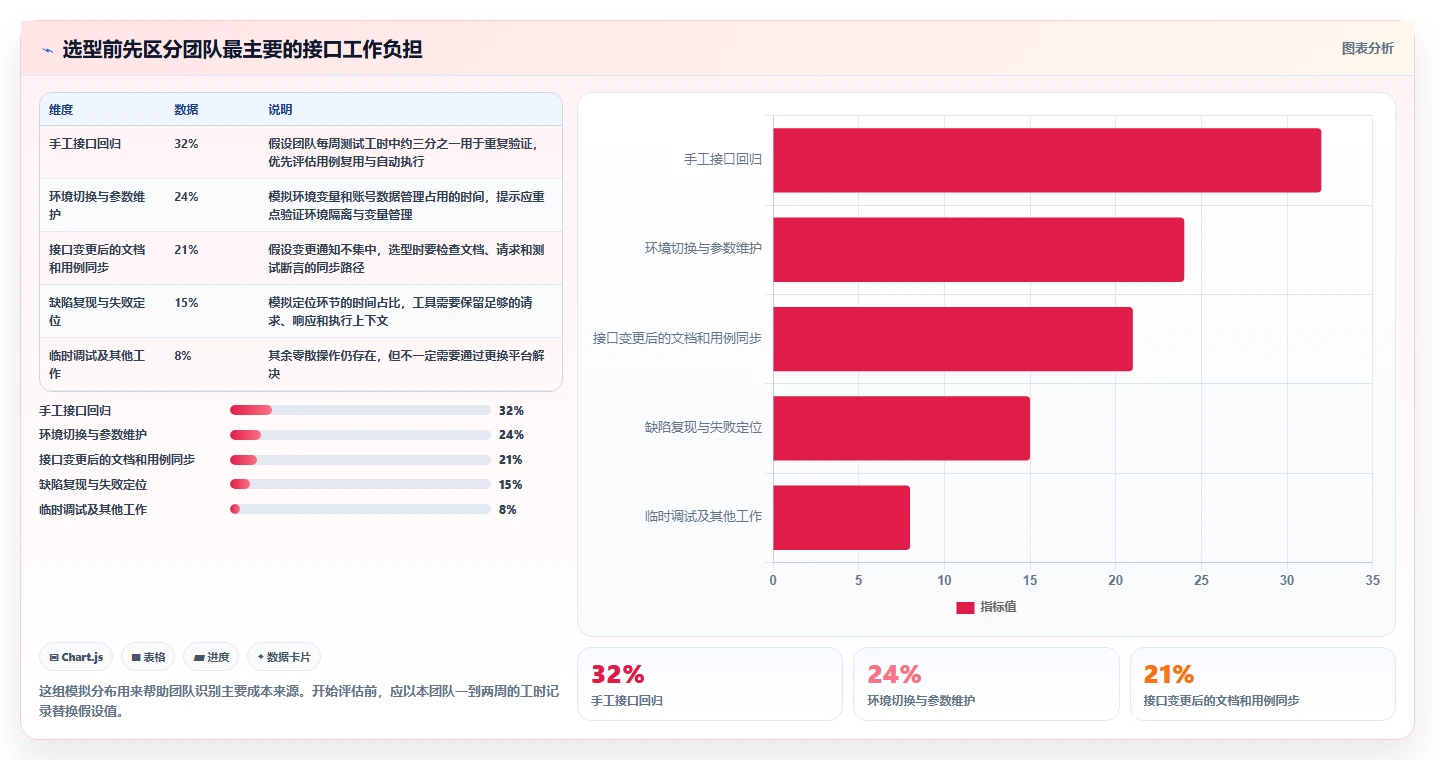Click the 手工接口回归 progress bar
Viewport: 1435px width, 760px height.
click(x=360, y=410)
